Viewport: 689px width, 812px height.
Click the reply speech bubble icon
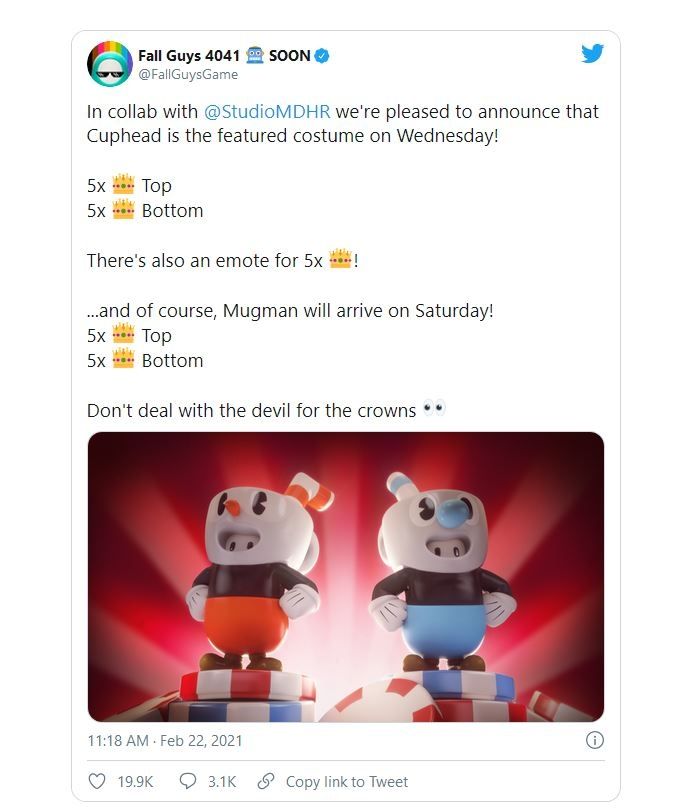187,781
